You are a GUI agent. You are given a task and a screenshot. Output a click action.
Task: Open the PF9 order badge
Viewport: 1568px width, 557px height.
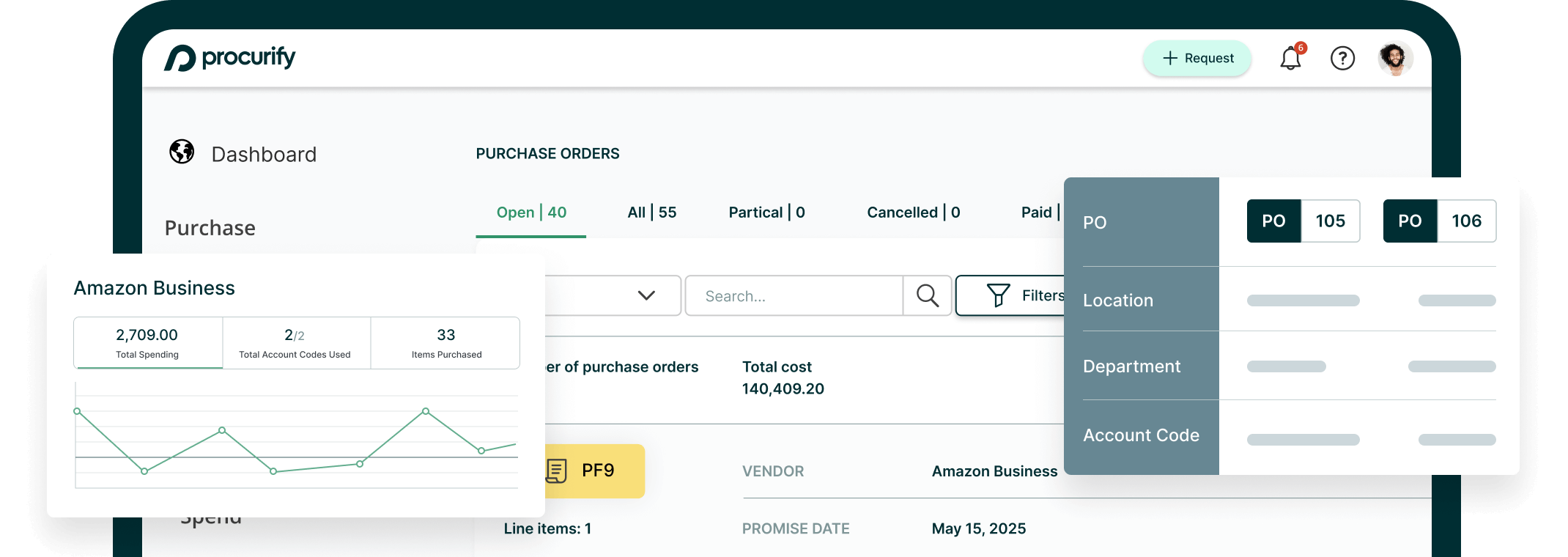coord(595,471)
